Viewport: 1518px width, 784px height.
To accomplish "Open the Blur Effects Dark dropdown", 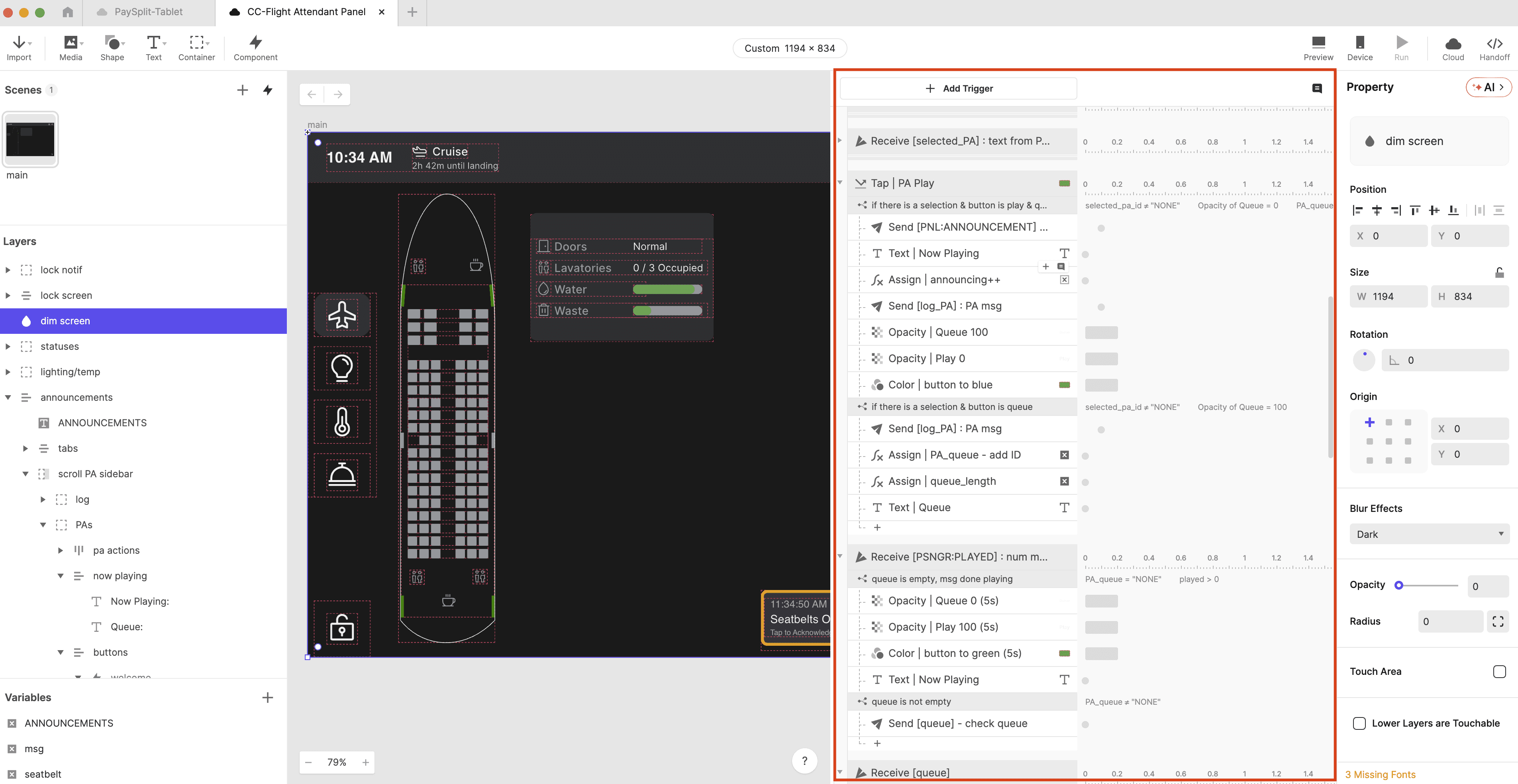I will click(x=1429, y=534).
